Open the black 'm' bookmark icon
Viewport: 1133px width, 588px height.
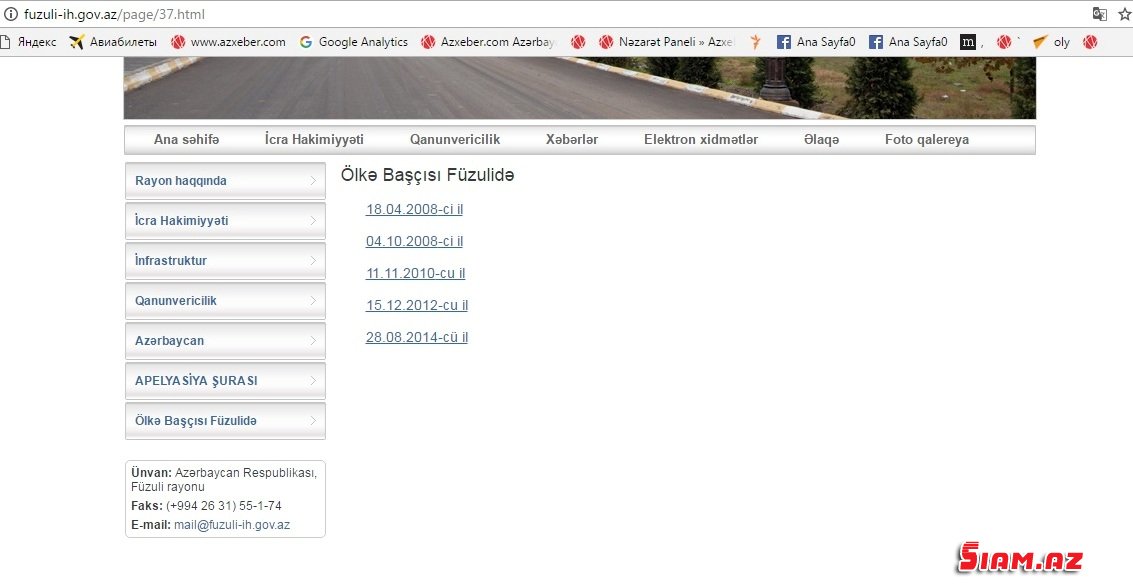pyautogui.click(x=968, y=42)
